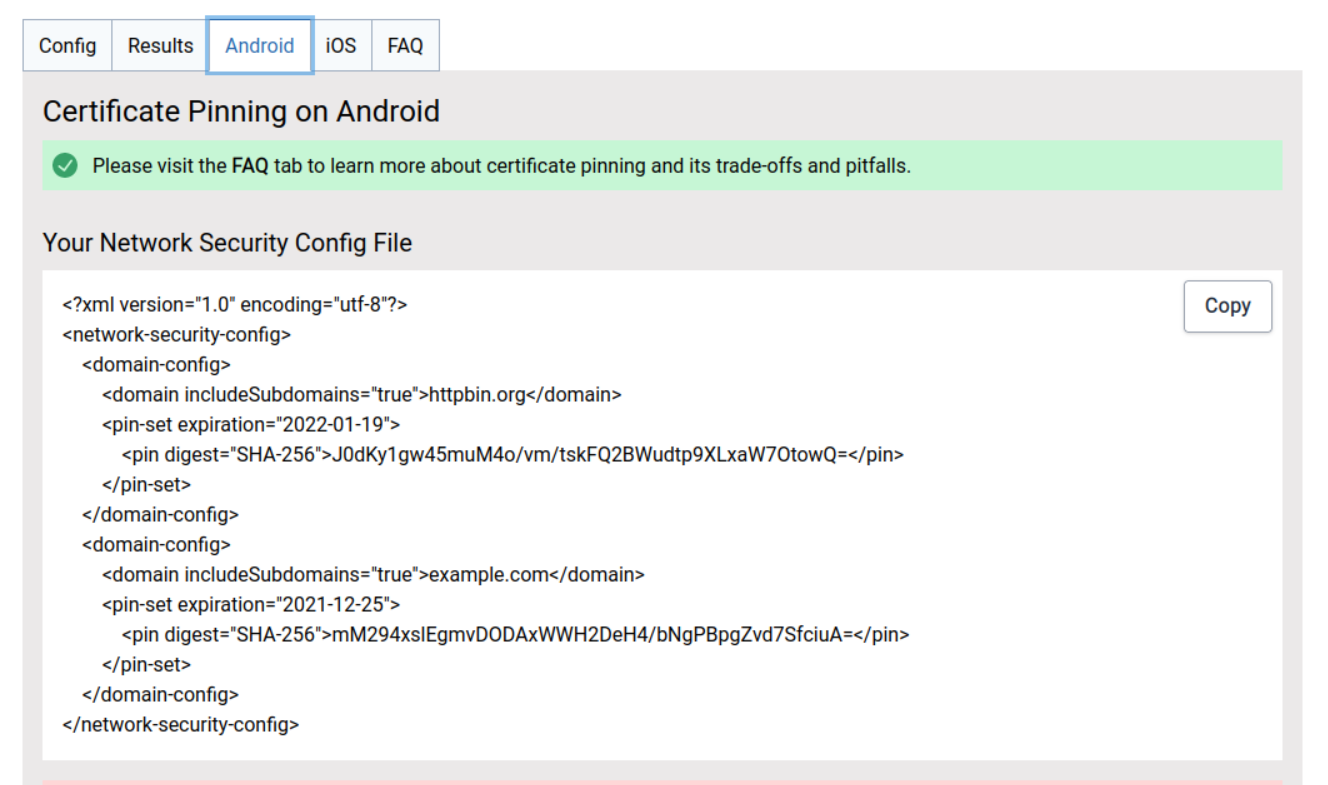Viewport: 1328px width, 785px height.
Task: Click the green checkmark icon in notice
Action: 65,166
